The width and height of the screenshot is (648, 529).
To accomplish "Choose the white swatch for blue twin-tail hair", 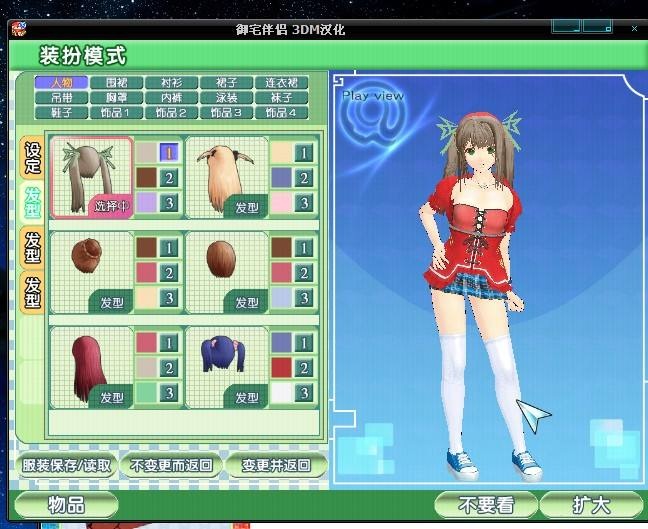I will click(x=281, y=393).
